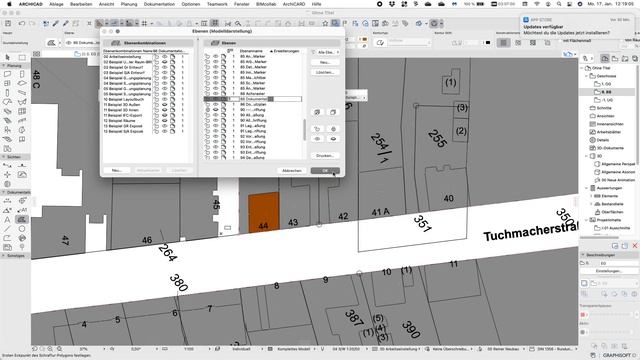Toggle lock for 03 Beispiel SIA Entwurf
The image size is (640, 360).
[x=156, y=73]
